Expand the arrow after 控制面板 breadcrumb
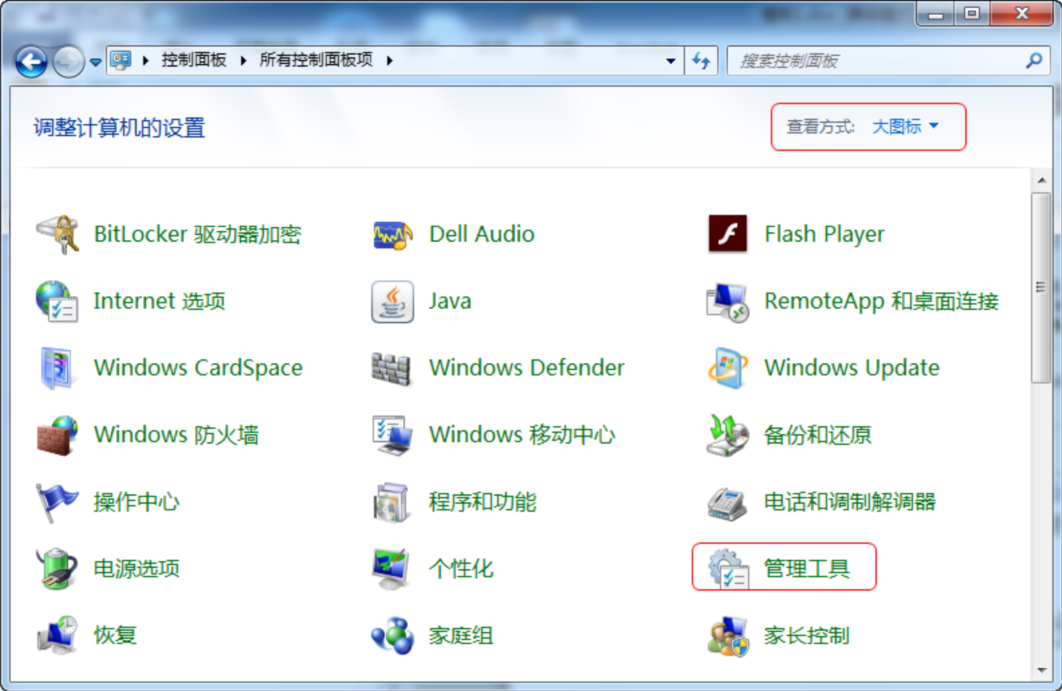 (243, 60)
